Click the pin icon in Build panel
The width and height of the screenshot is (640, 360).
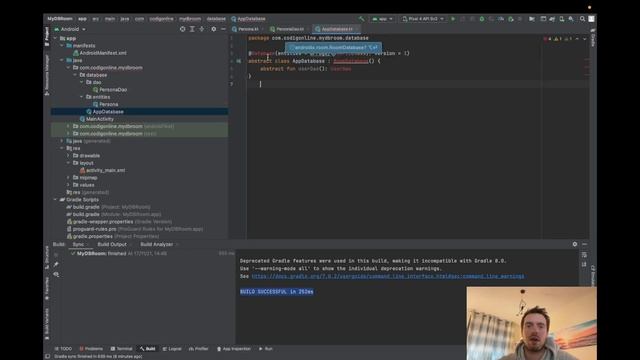tap(56, 264)
